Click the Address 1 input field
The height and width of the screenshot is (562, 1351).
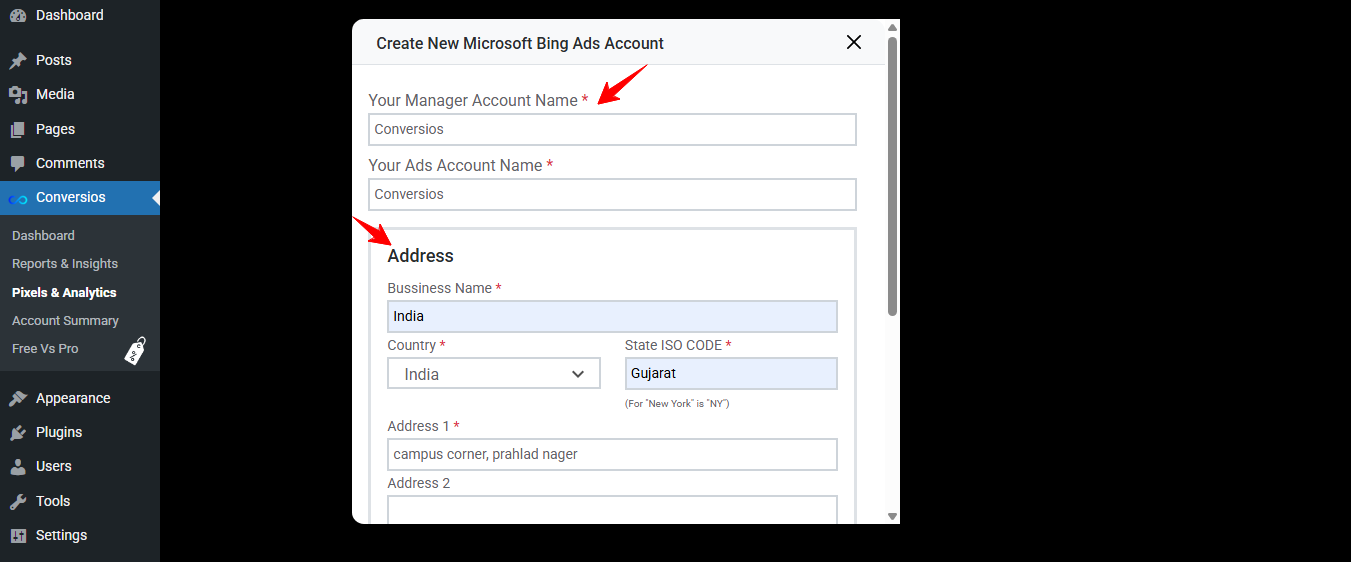click(x=612, y=454)
